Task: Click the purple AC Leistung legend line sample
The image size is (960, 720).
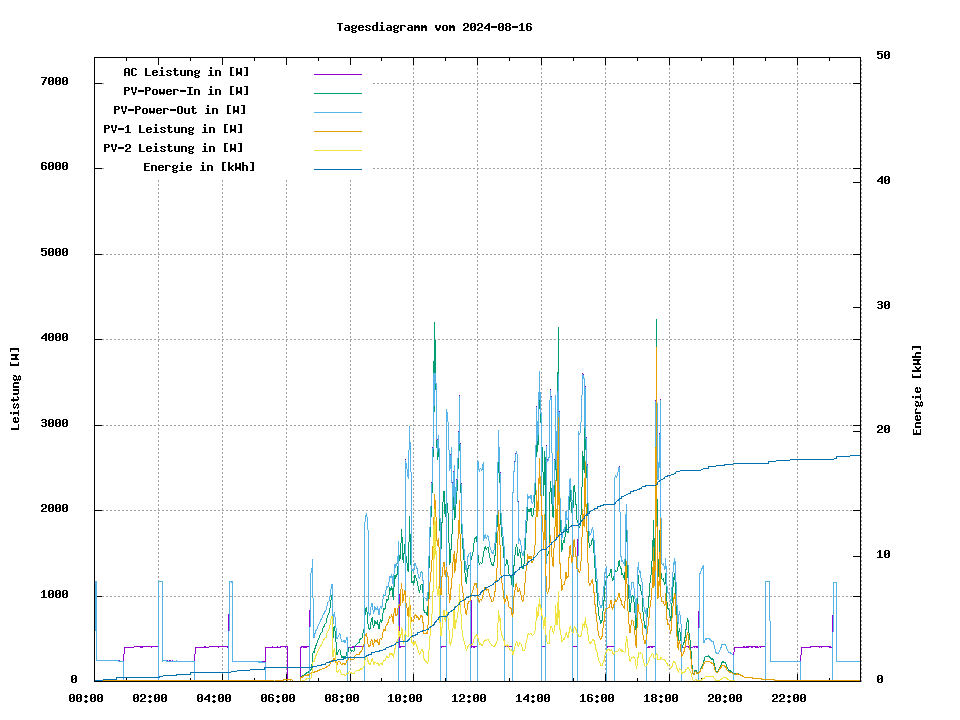Action: (x=337, y=74)
